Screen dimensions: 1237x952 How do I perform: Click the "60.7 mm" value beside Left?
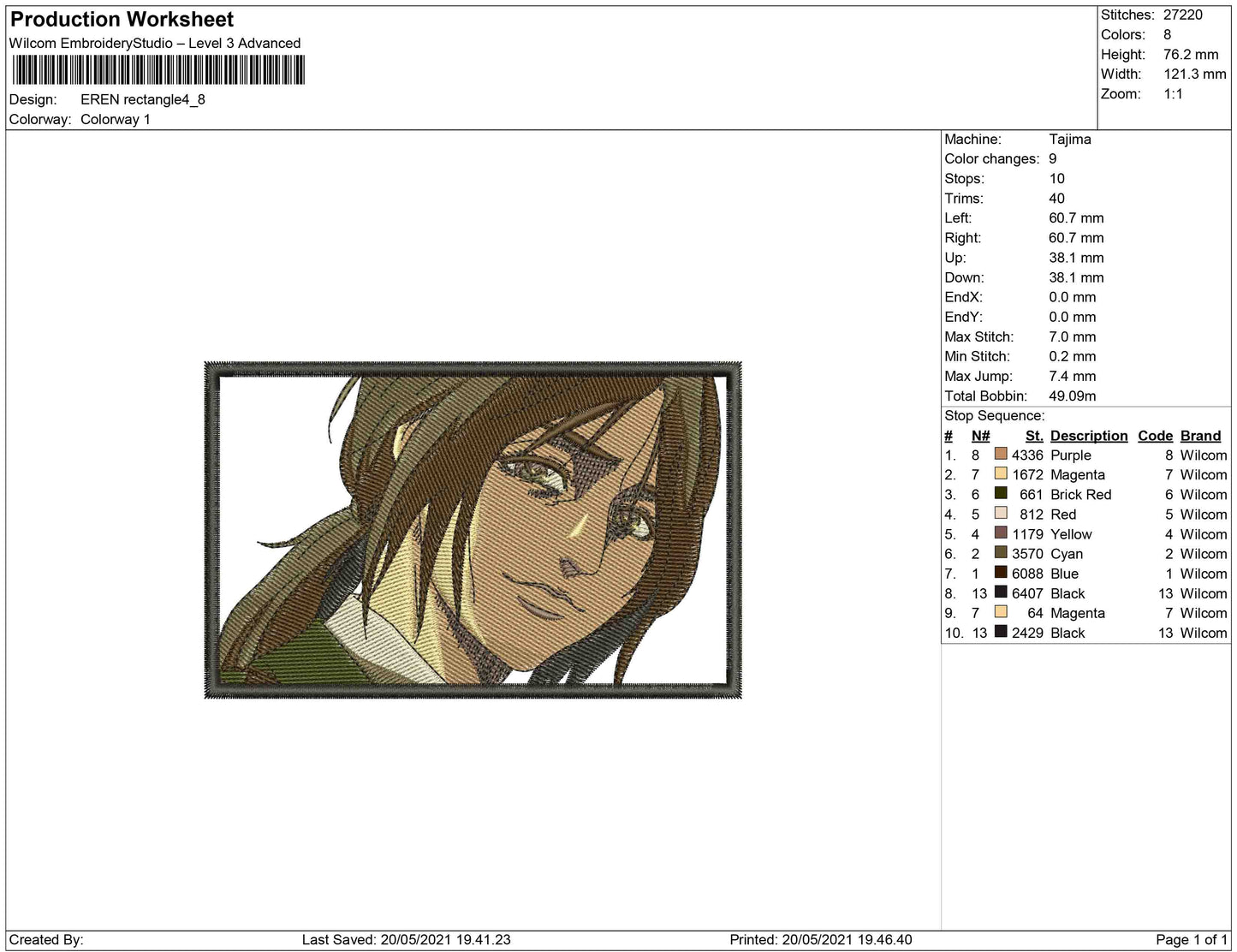[x=1077, y=217]
